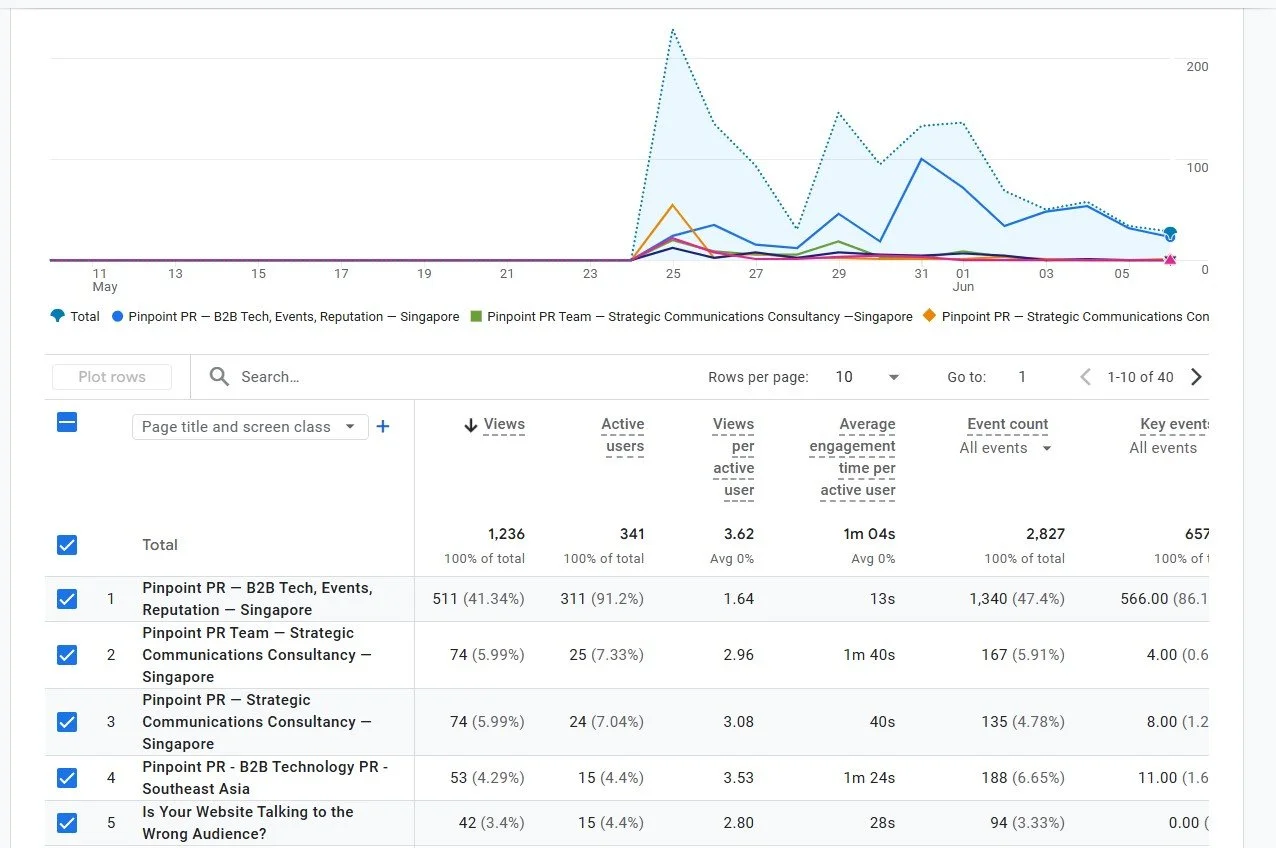Click the Views sort arrow icon
Image resolution: width=1276 pixels, height=848 pixels.
471,425
